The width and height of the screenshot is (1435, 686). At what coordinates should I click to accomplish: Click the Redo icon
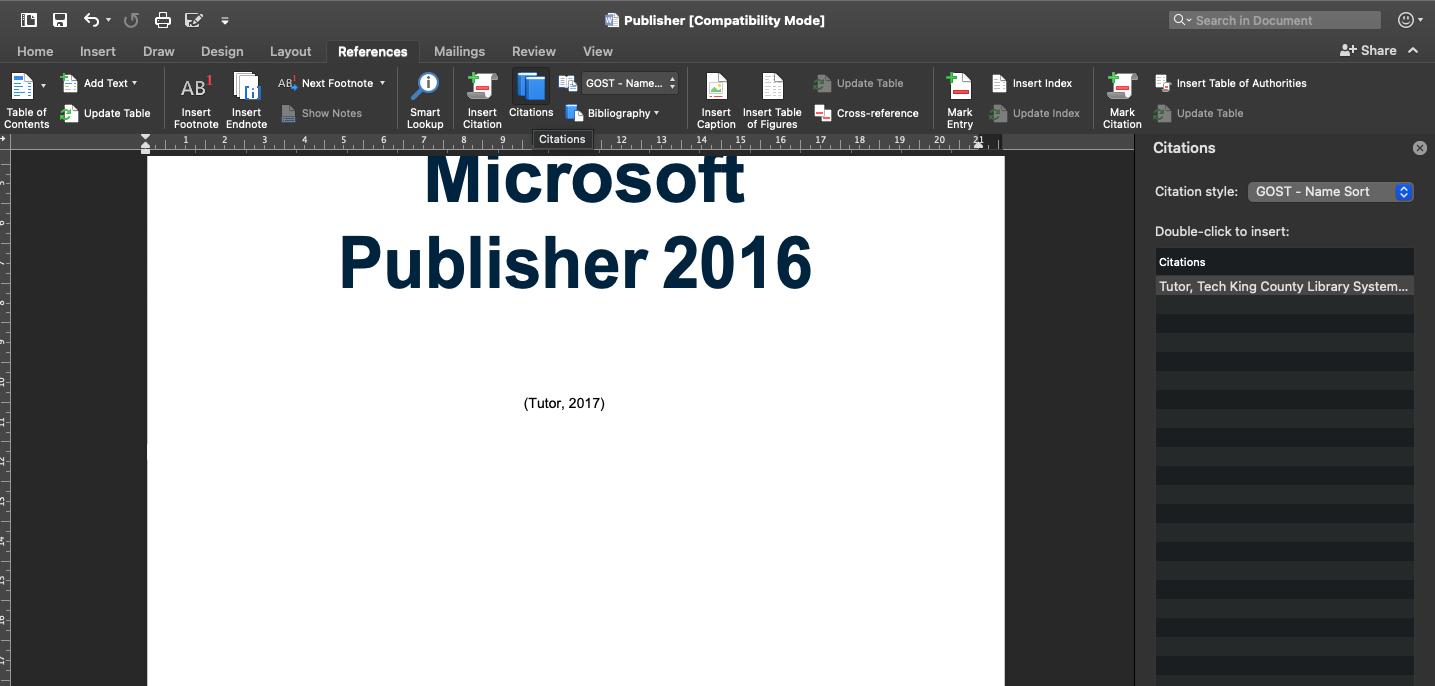point(131,20)
